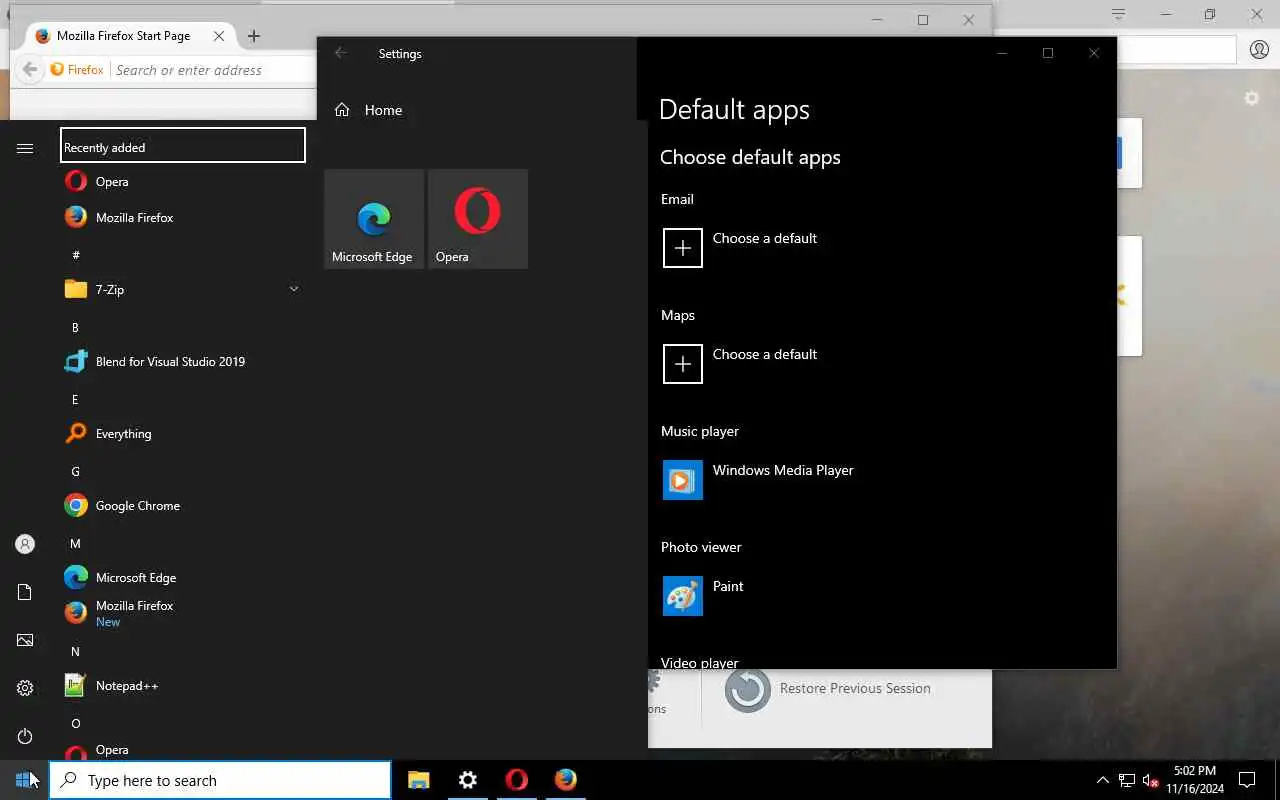Viewport: 1280px width, 800px height.
Task: Open clock and date flyout
Action: 1194,780
